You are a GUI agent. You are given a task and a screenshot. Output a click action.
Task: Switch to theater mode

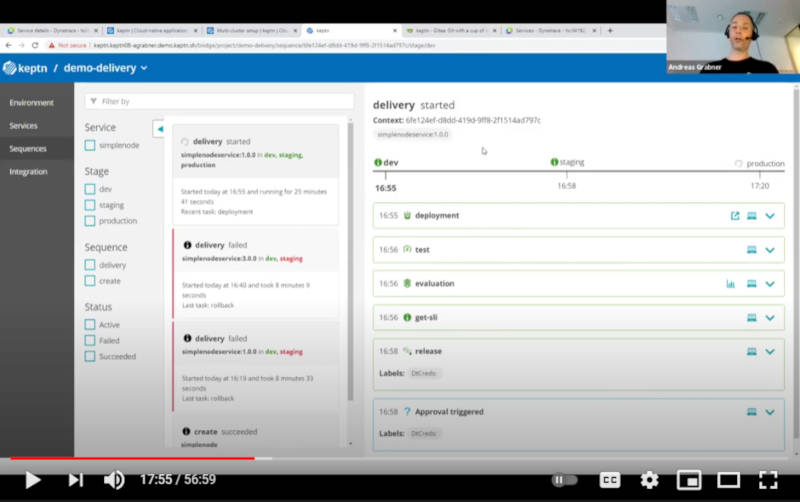(729, 480)
